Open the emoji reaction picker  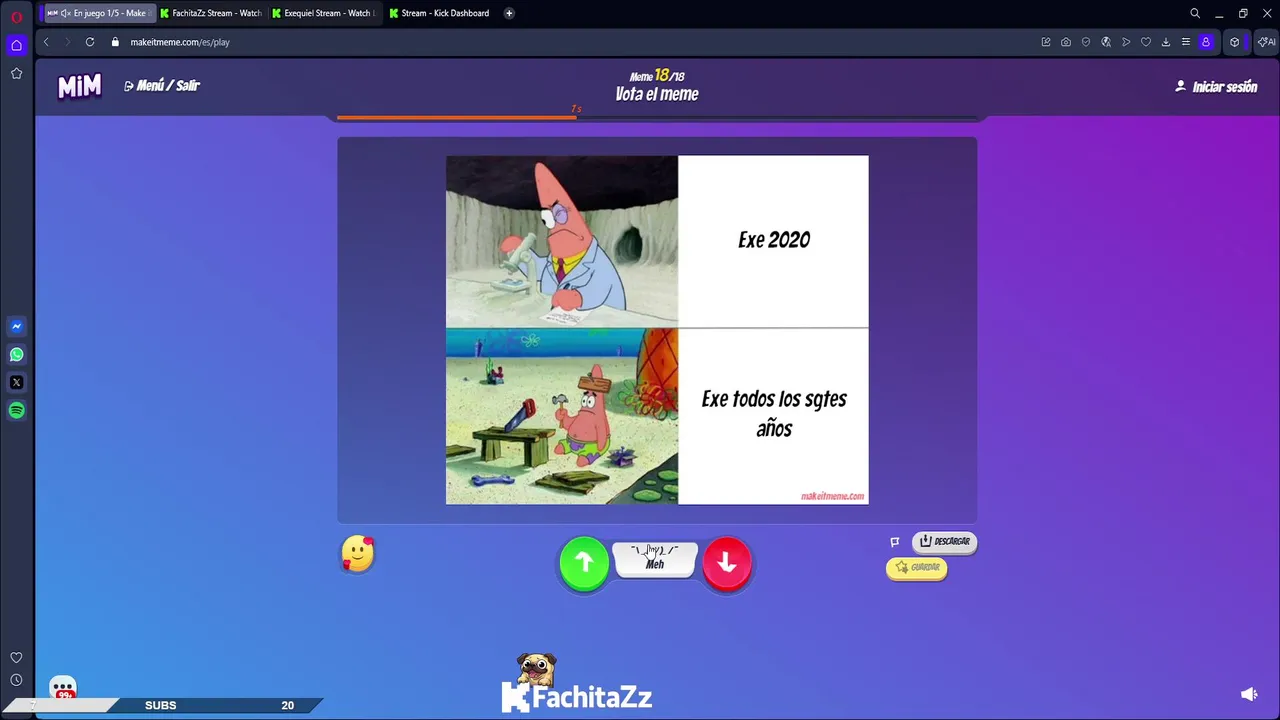[x=358, y=553]
